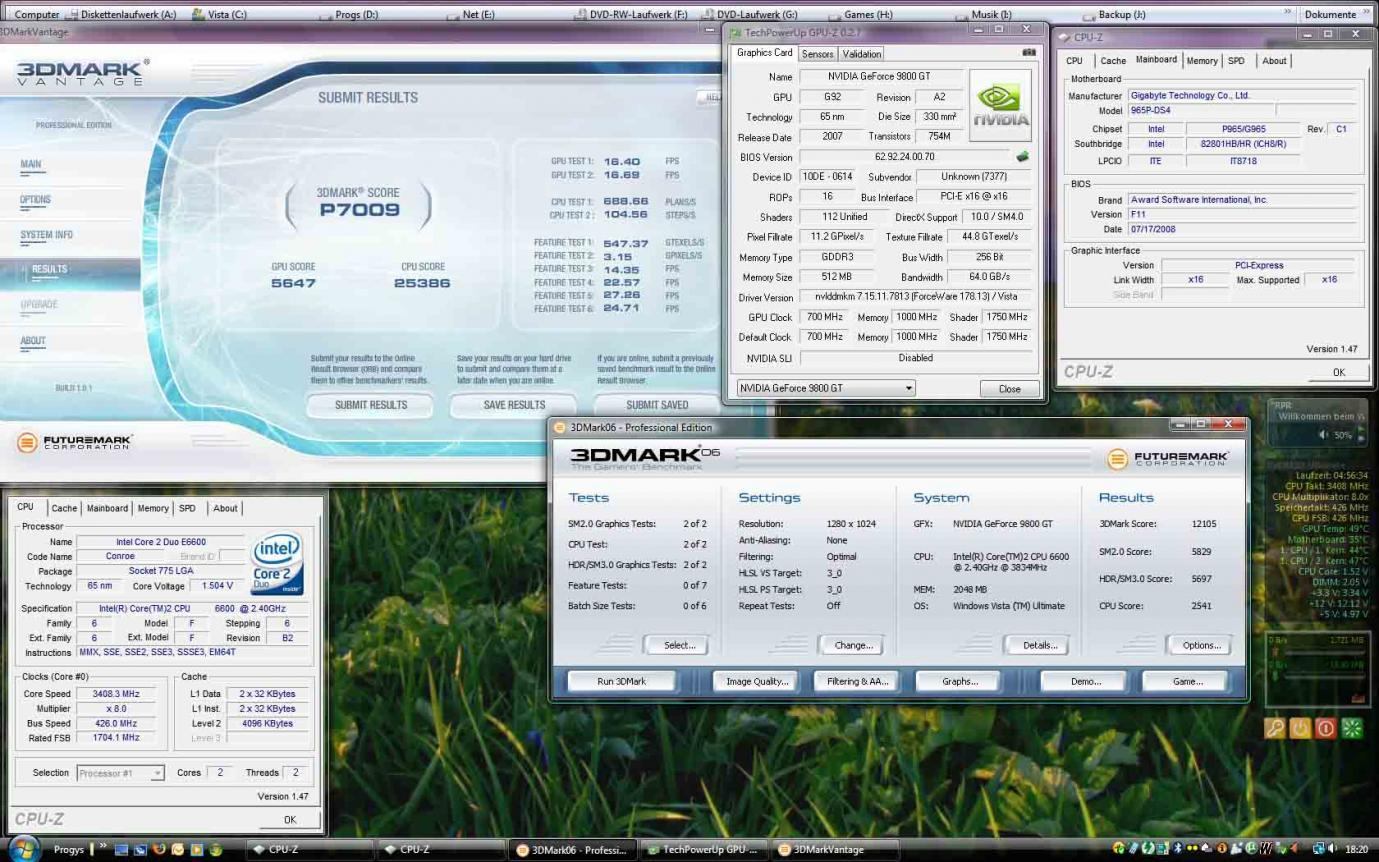Open the NVIDIA GeForce 9800 GT dropdown
Viewport: 1379px width, 862px height.
(x=825, y=388)
